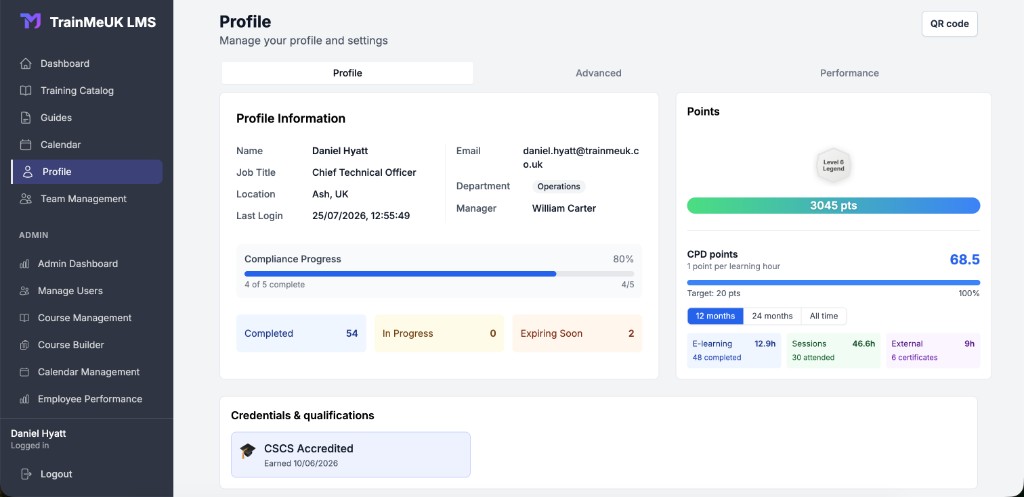Image resolution: width=1024 pixels, height=497 pixels.
Task: Click the Credentials & qualifications heading
Action: pyautogui.click(x=302, y=415)
